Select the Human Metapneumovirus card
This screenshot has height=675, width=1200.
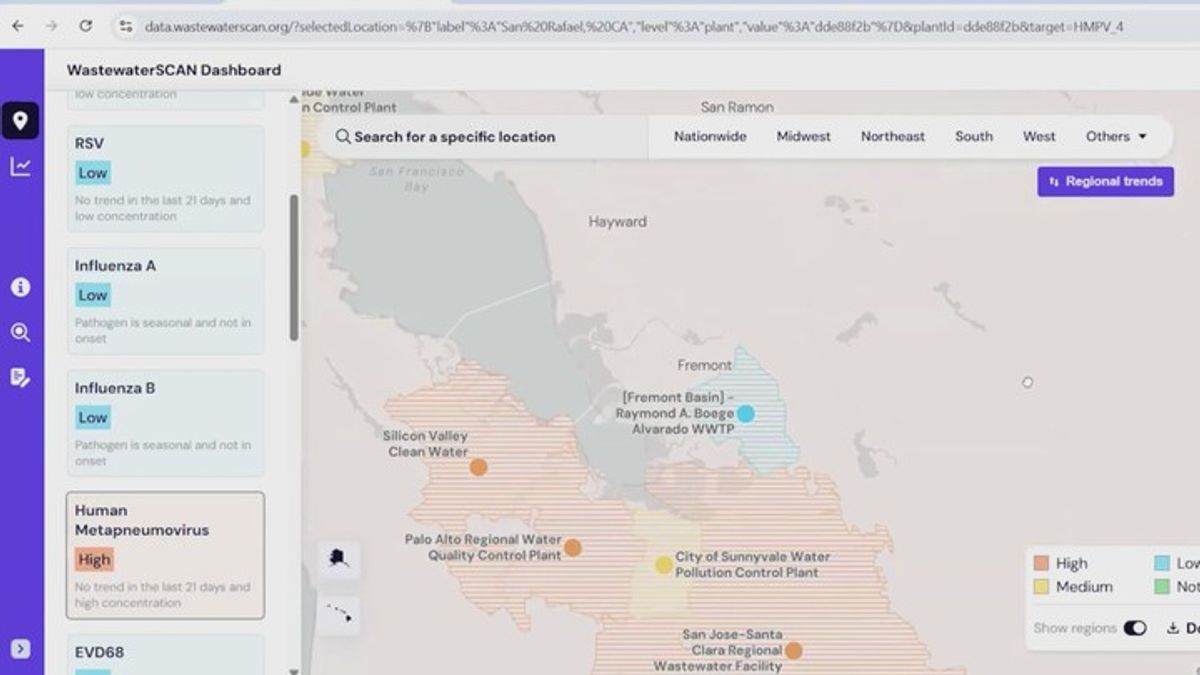pos(165,555)
